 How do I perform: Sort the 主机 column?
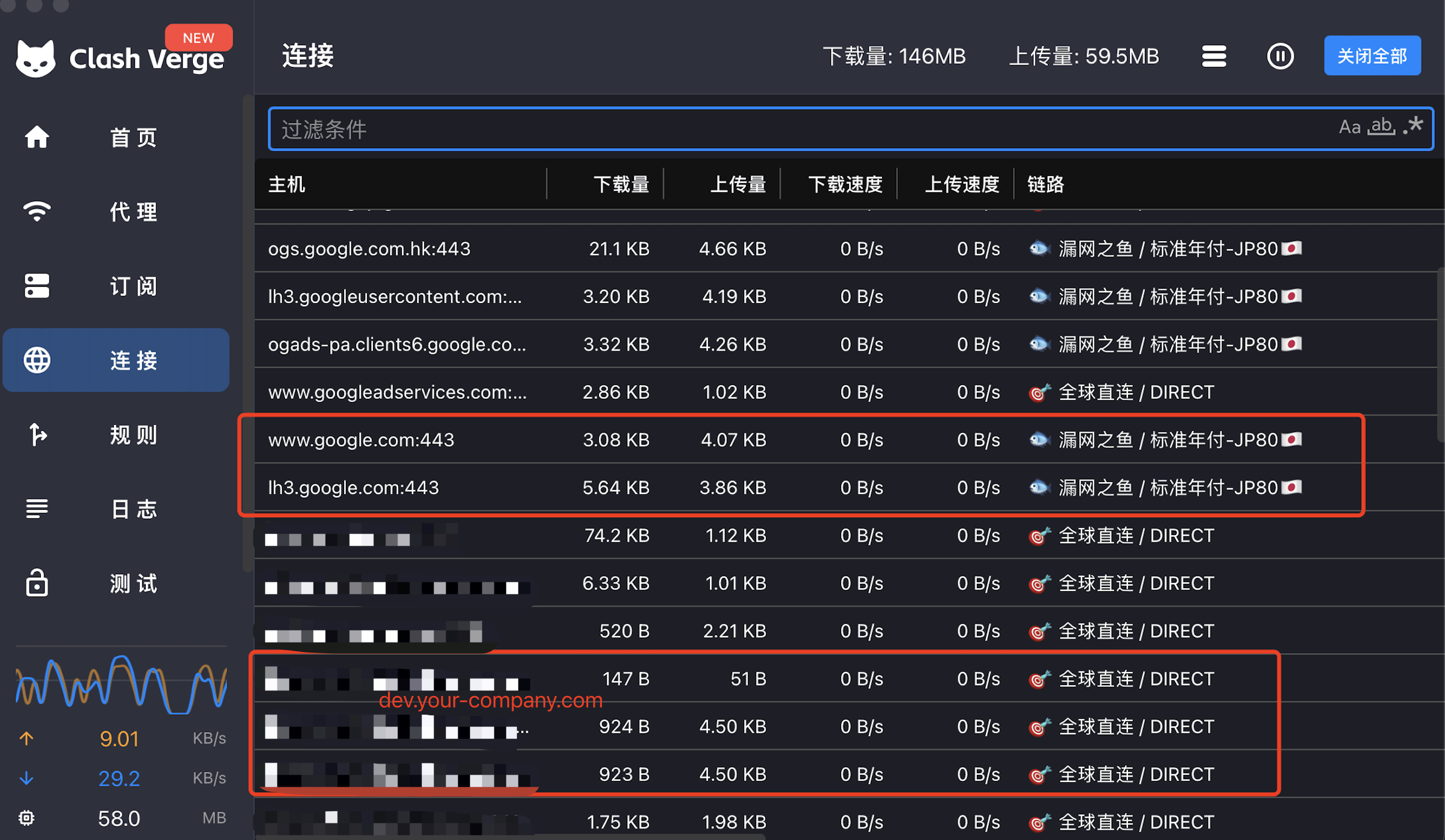click(287, 184)
